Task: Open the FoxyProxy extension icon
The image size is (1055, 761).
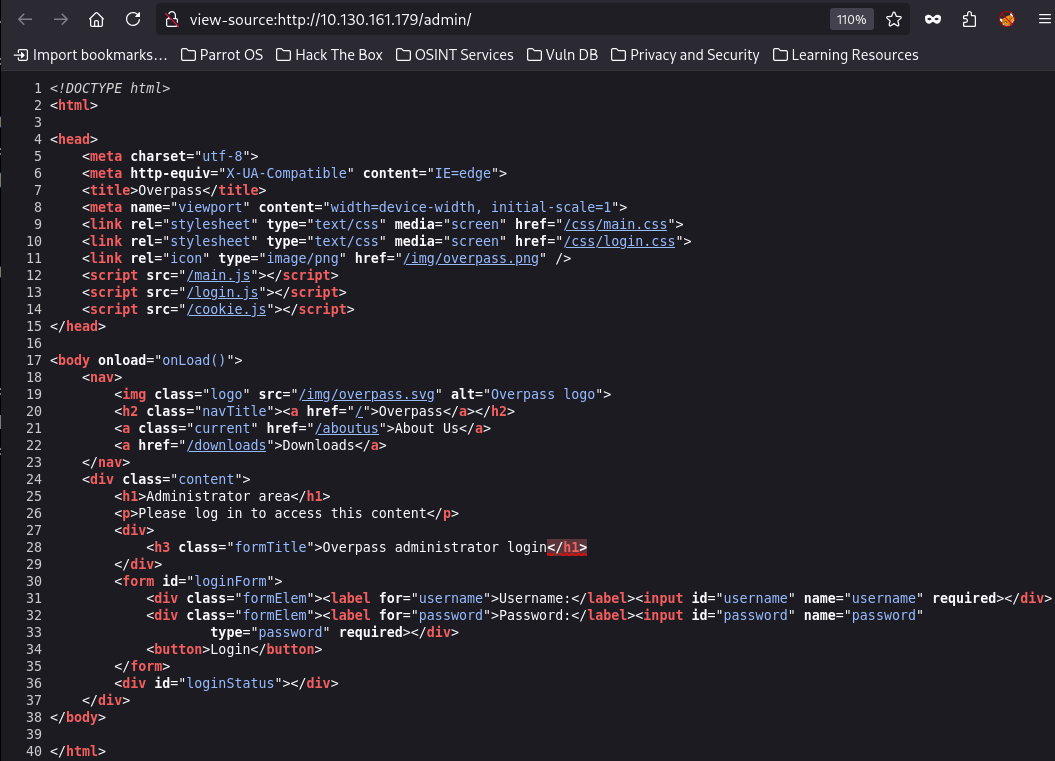Action: click(1007, 20)
